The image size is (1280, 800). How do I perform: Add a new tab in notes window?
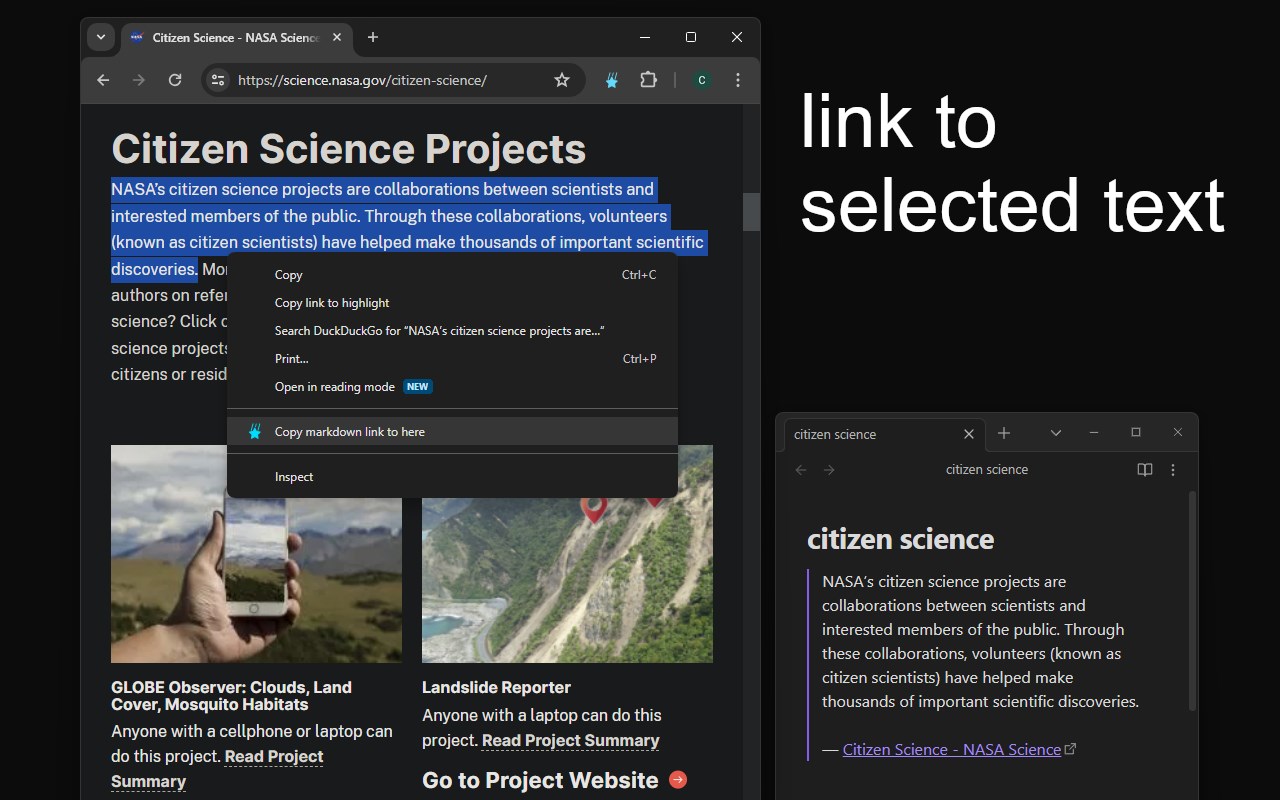pos(1004,433)
